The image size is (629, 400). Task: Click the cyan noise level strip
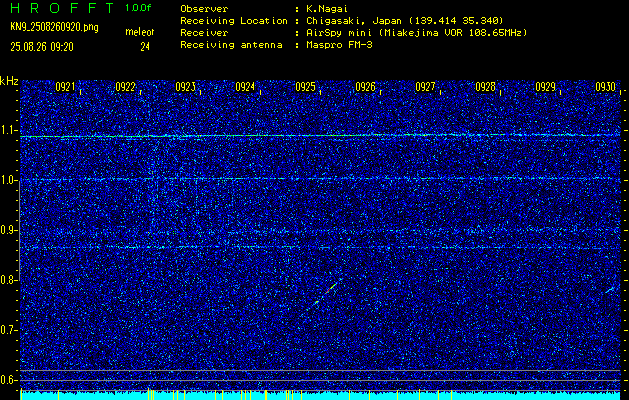pos(320,395)
